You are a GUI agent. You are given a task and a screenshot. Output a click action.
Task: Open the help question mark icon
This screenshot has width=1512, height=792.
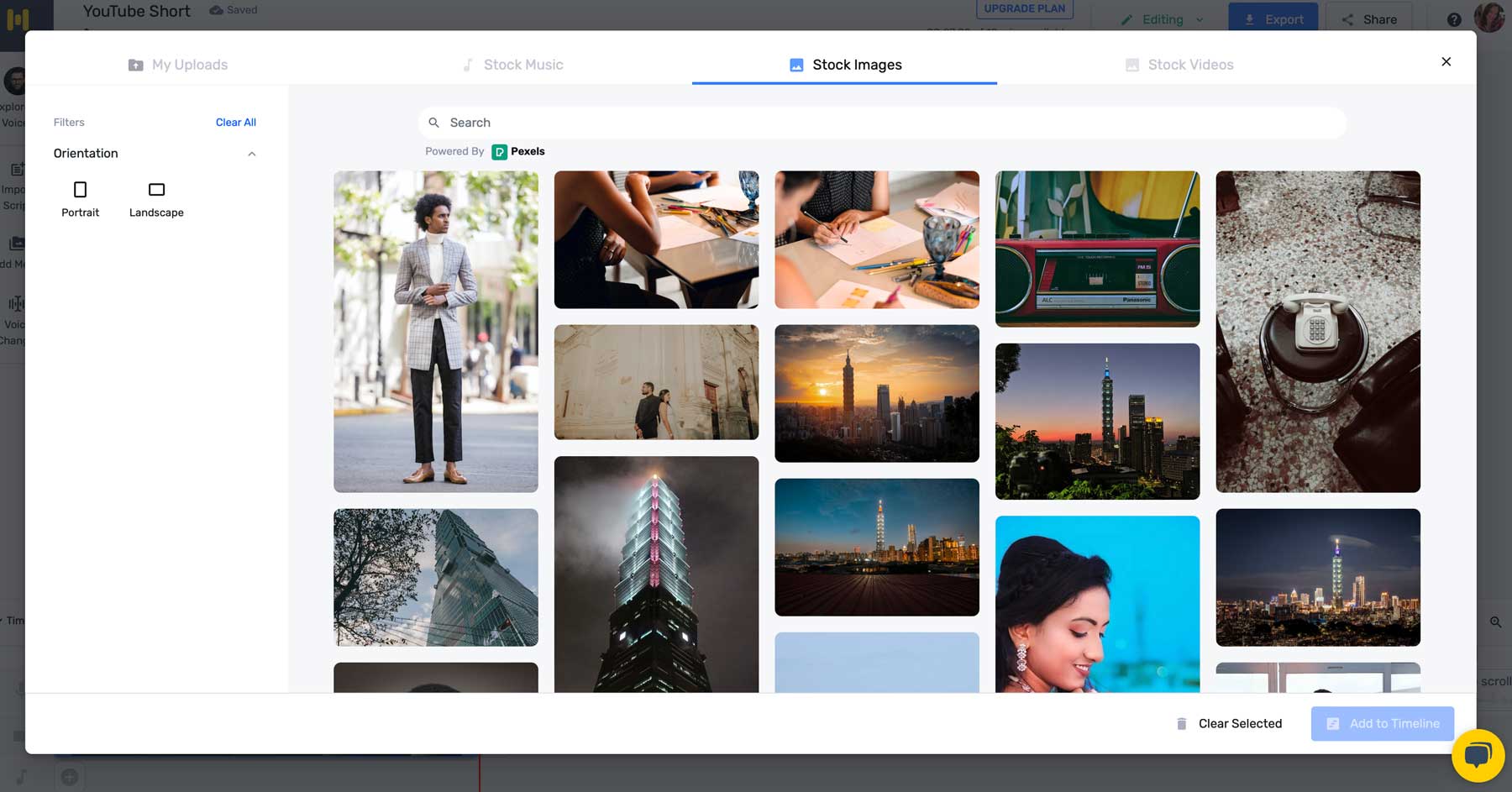[1454, 19]
